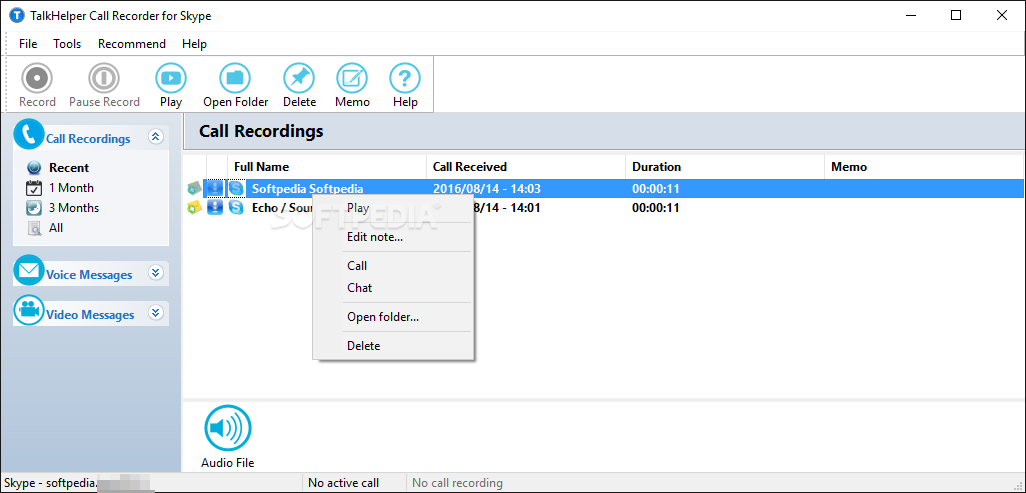Viewport: 1026px width, 493px height.
Task: Click the 00:00:11 duration of Softpedia Softpedia row
Action: (x=656, y=189)
